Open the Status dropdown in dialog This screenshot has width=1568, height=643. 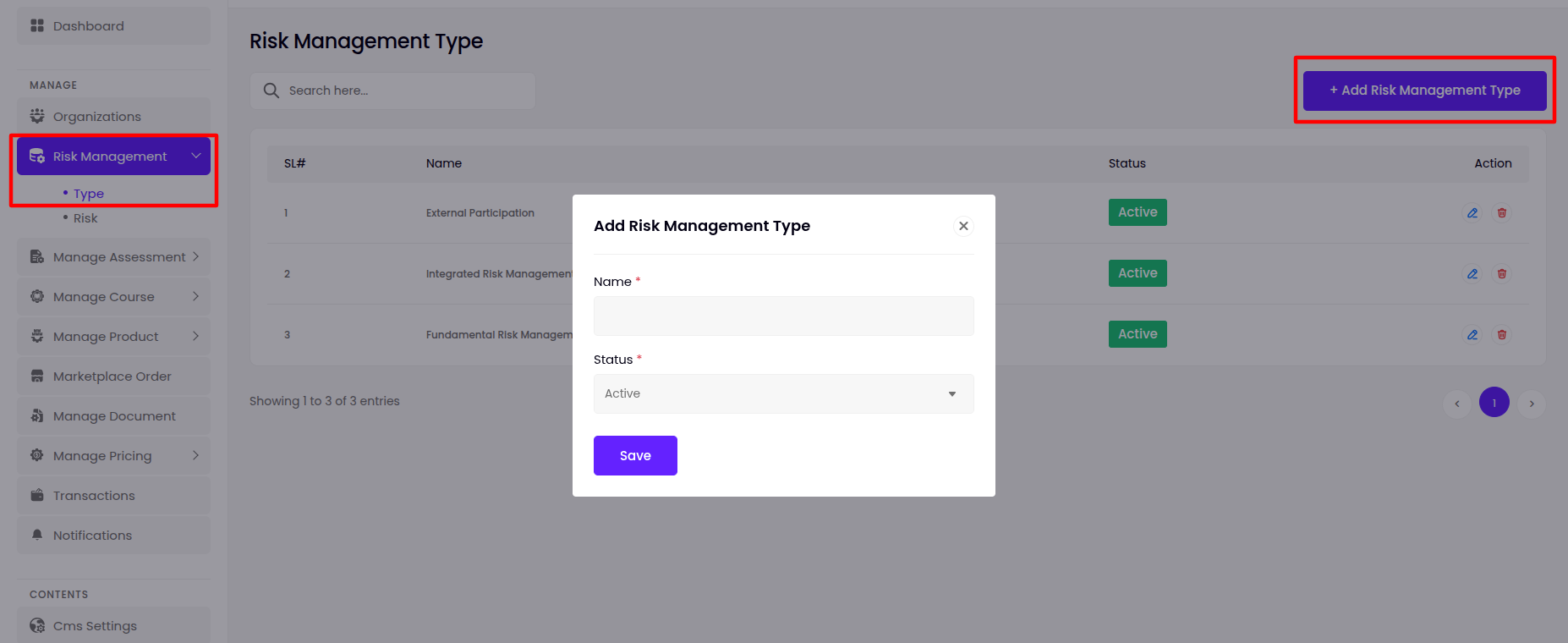click(783, 394)
